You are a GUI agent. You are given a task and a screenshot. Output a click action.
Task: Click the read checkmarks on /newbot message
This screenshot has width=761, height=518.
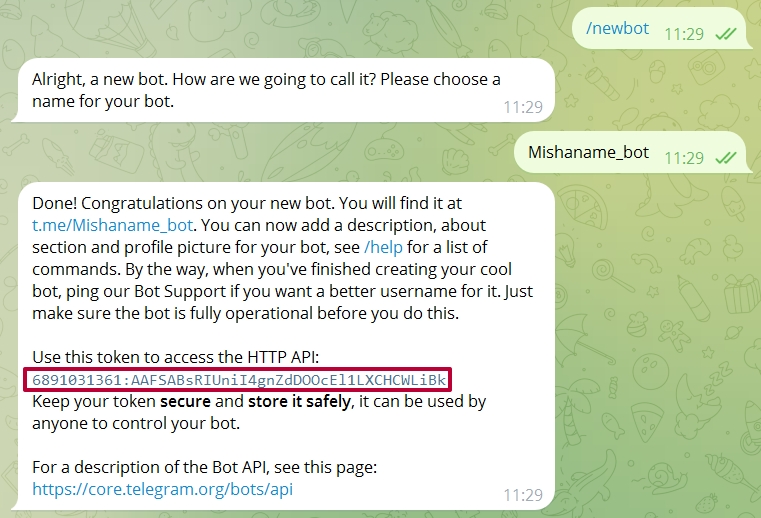click(726, 34)
